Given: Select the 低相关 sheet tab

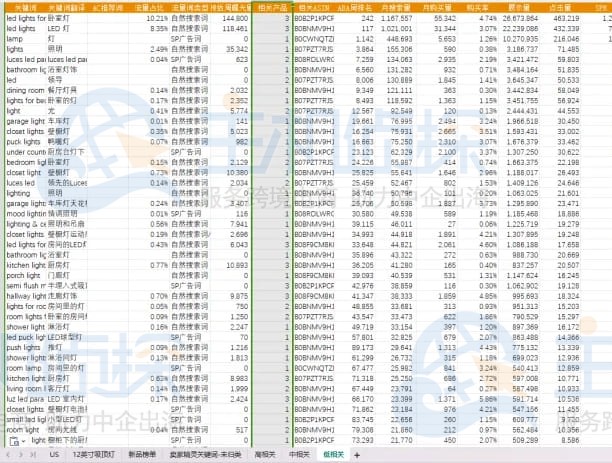Looking at the screenshot, I should pyautogui.click(x=333, y=454).
